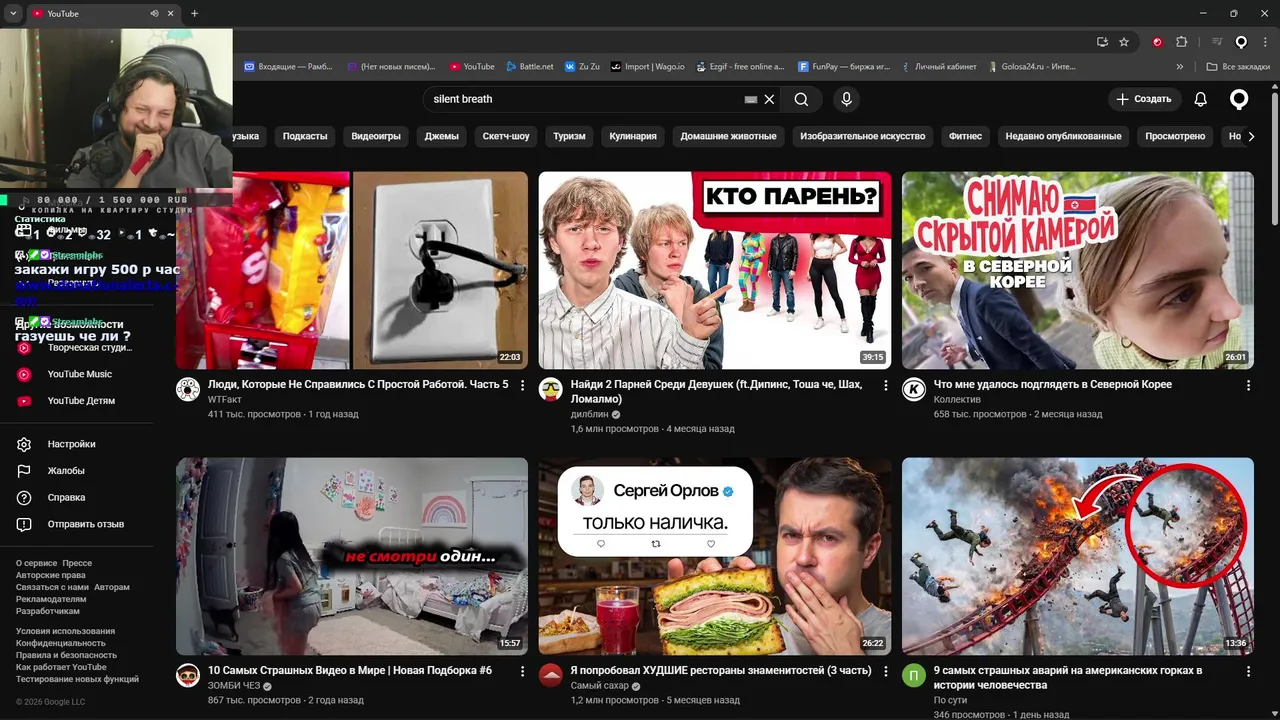
Task: Open options menu for Люди, Которые Не Справились video
Action: point(522,385)
